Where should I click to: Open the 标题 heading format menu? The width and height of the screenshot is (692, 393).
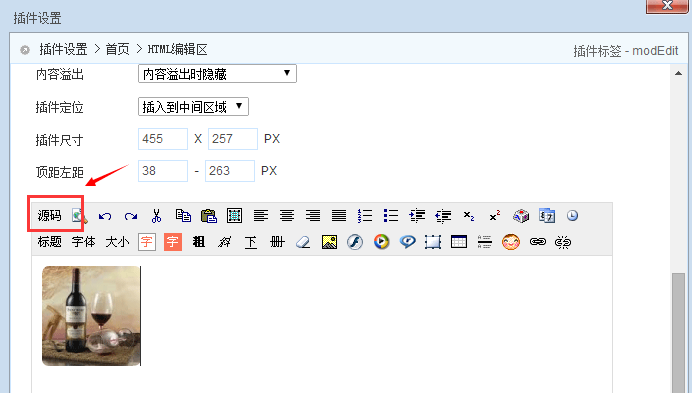(49, 242)
